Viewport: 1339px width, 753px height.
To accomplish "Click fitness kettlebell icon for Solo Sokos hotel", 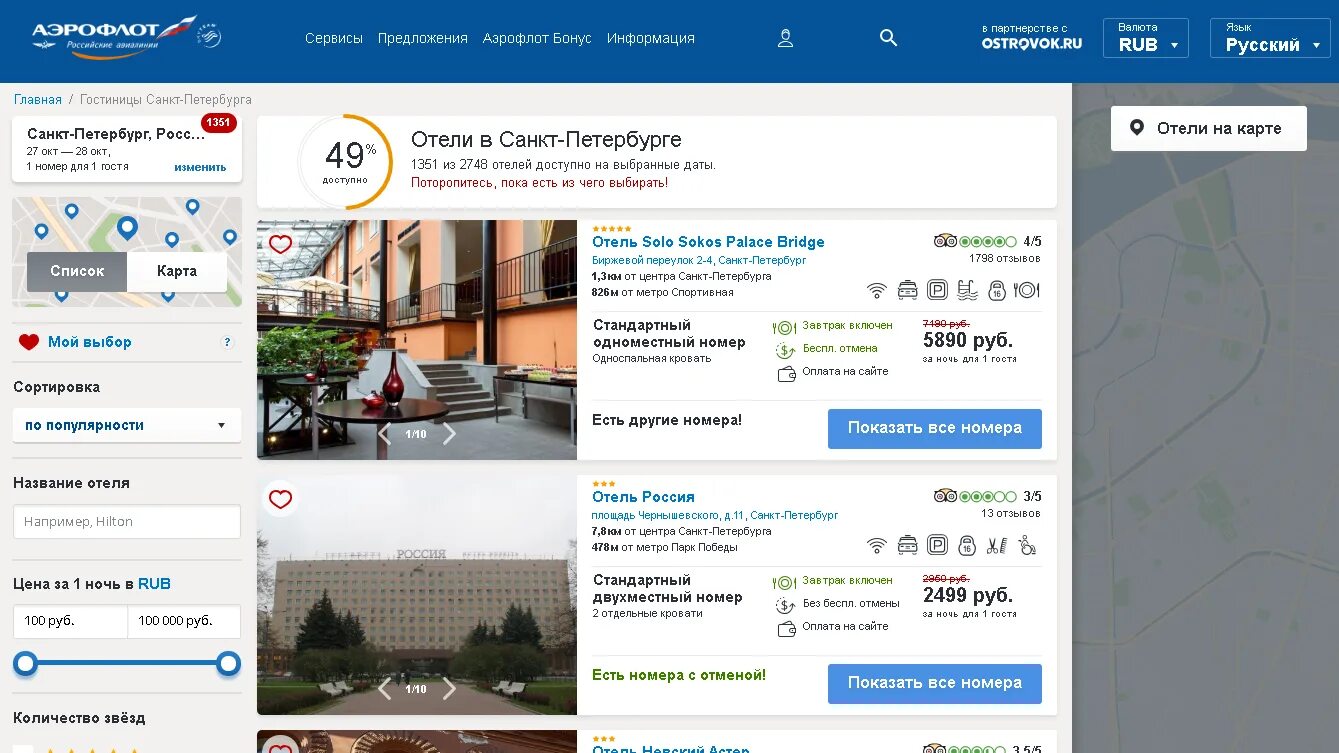I will click(996, 290).
